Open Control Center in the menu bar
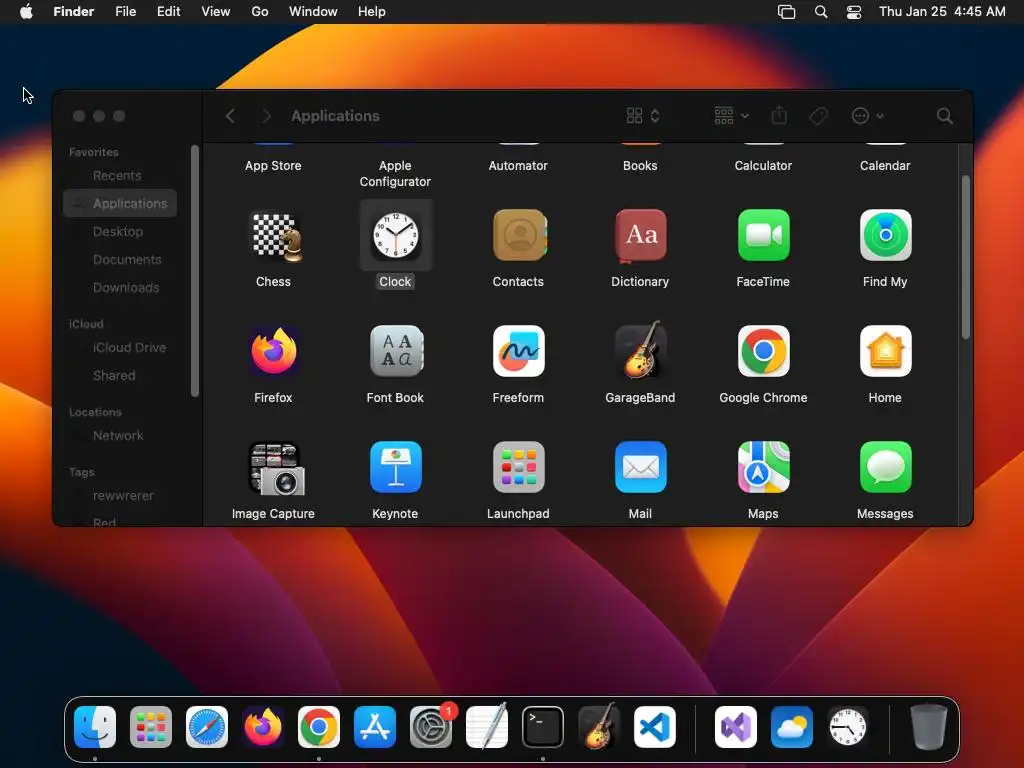Image resolution: width=1024 pixels, height=768 pixels. [854, 12]
